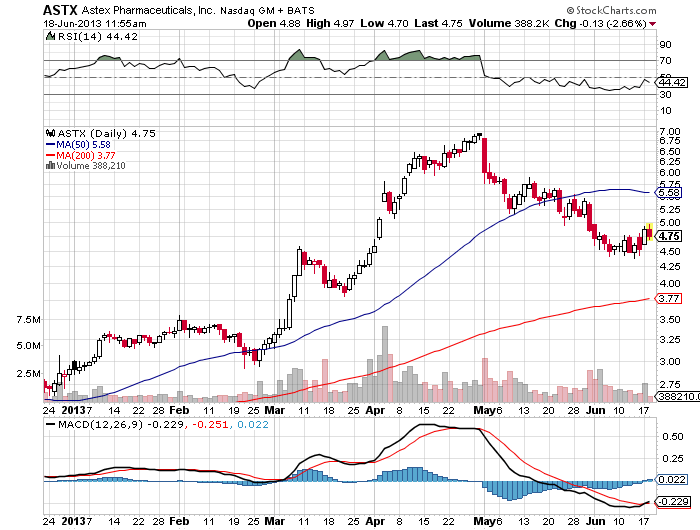Click the Jun label on price chart axis
Viewport: 700px width, 530px height.
[x=595, y=410]
